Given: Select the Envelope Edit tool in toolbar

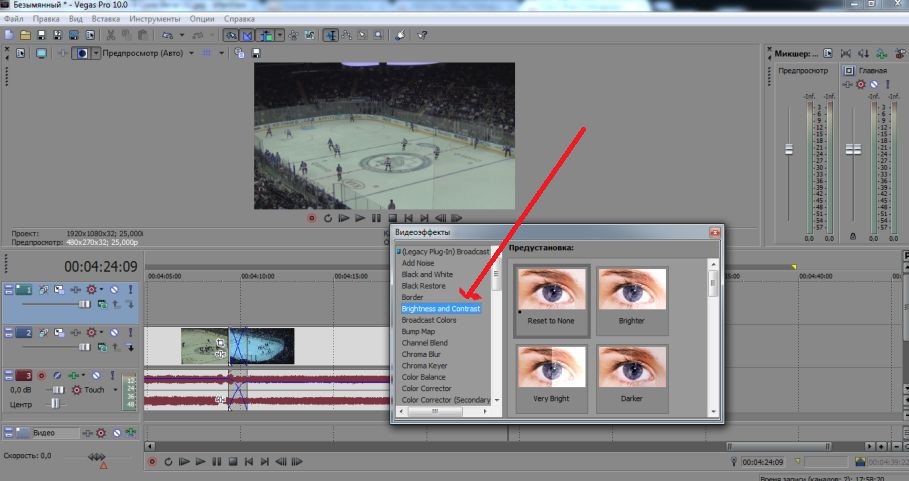Looking at the screenshot, I should [x=347, y=35].
